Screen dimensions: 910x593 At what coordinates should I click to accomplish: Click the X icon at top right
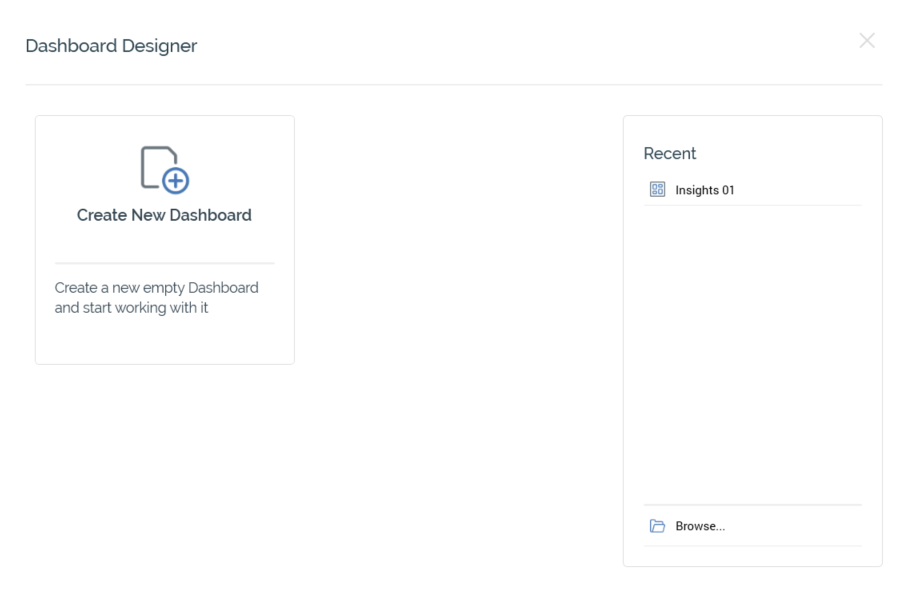867,41
